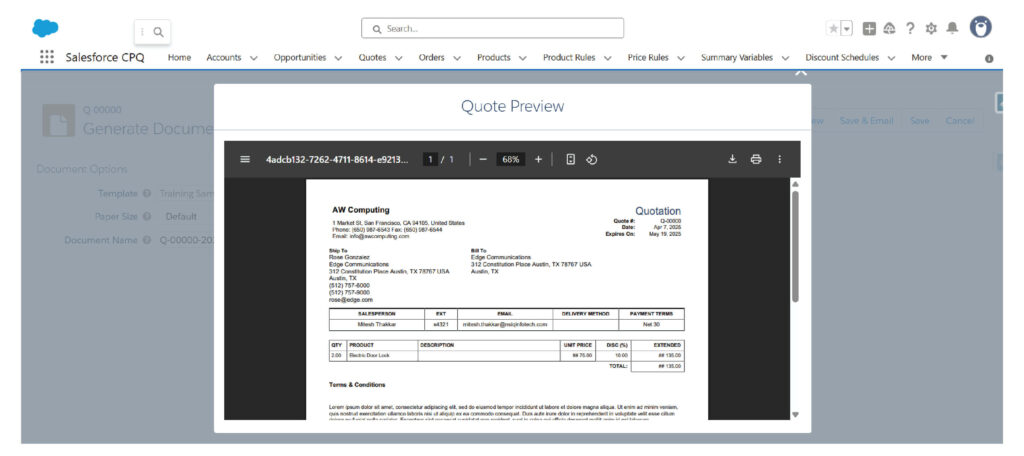This screenshot has width=1024, height=456.
Task: Open the App Launcher grid icon
Action: coord(47,57)
